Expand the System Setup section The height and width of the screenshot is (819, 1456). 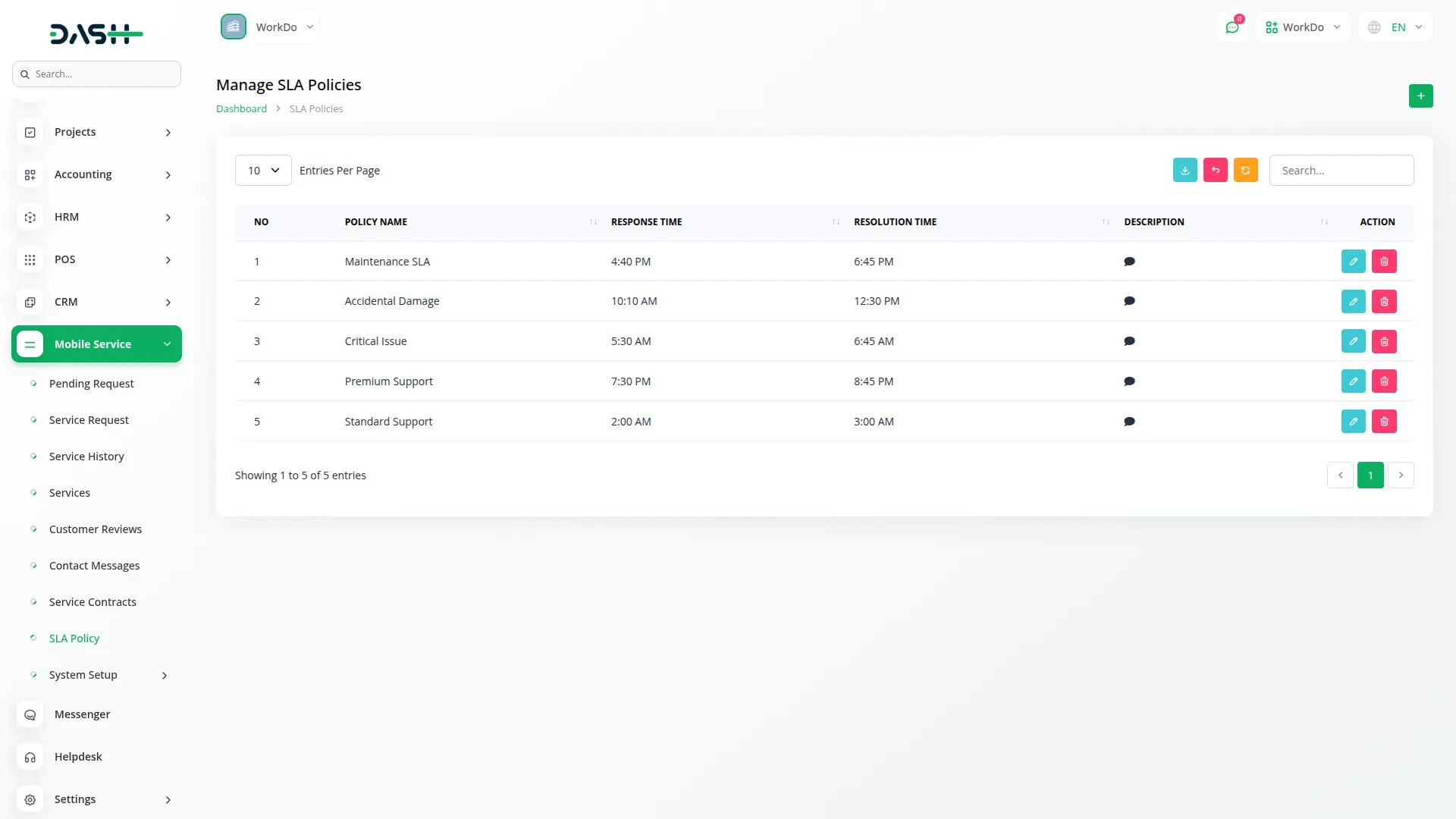tap(83, 675)
